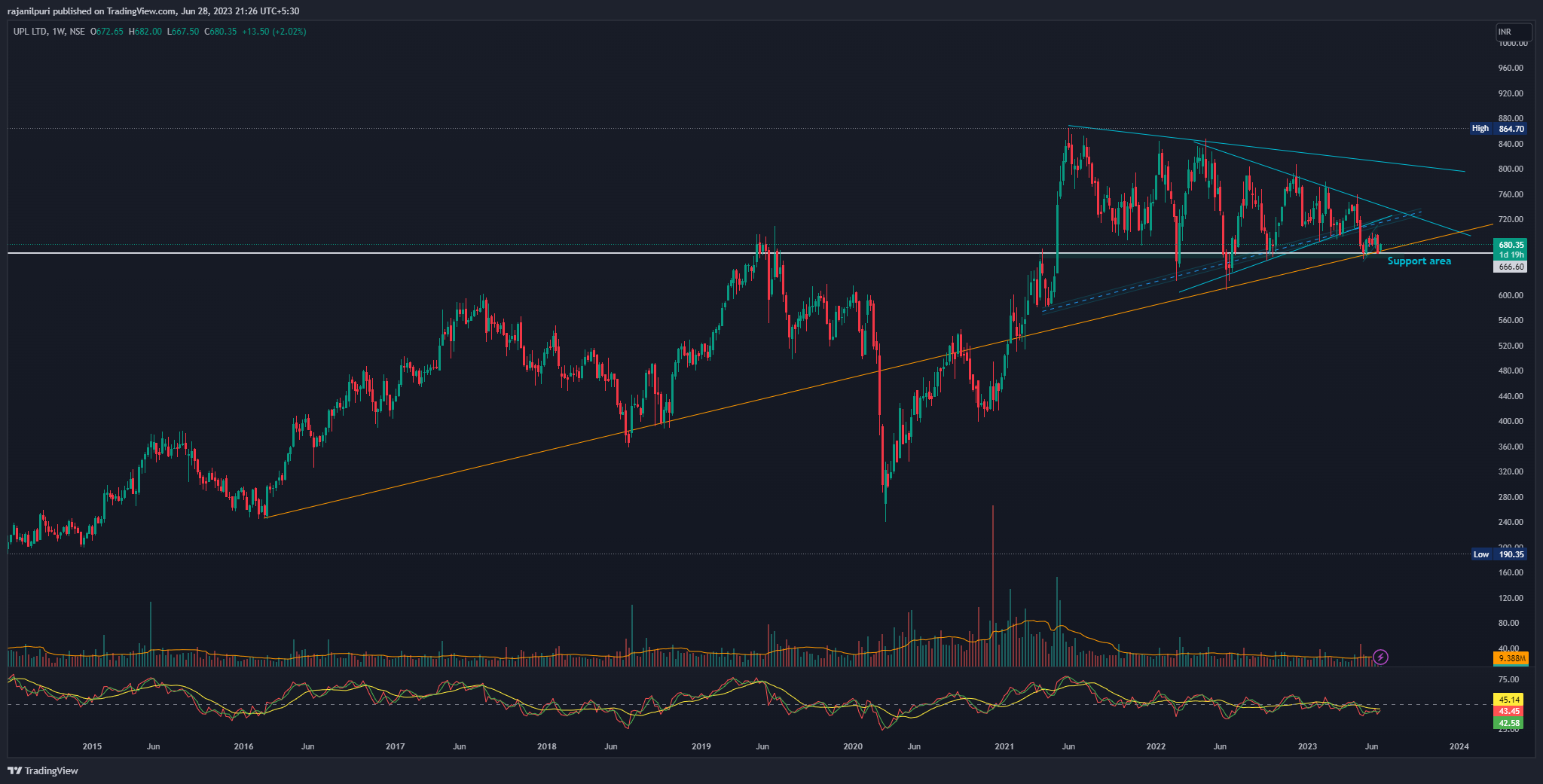Select the Support area text annotation
Screen dimensions: 1543x784
click(1419, 261)
